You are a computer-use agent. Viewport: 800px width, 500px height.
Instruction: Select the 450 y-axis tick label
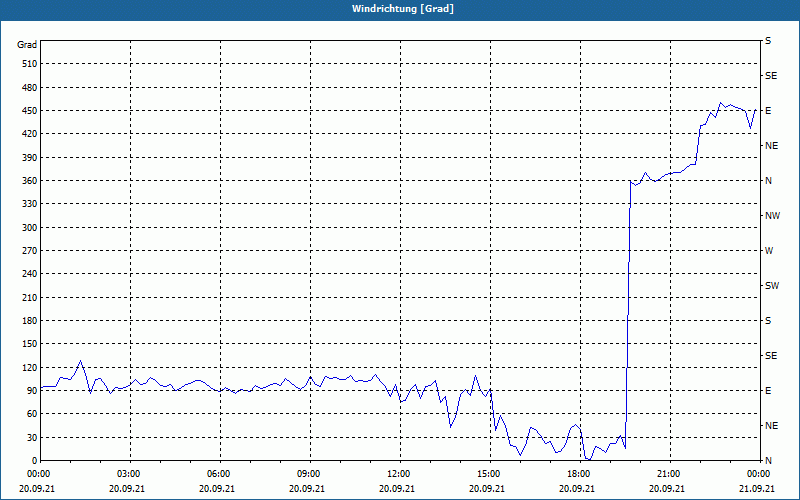click(x=30, y=111)
